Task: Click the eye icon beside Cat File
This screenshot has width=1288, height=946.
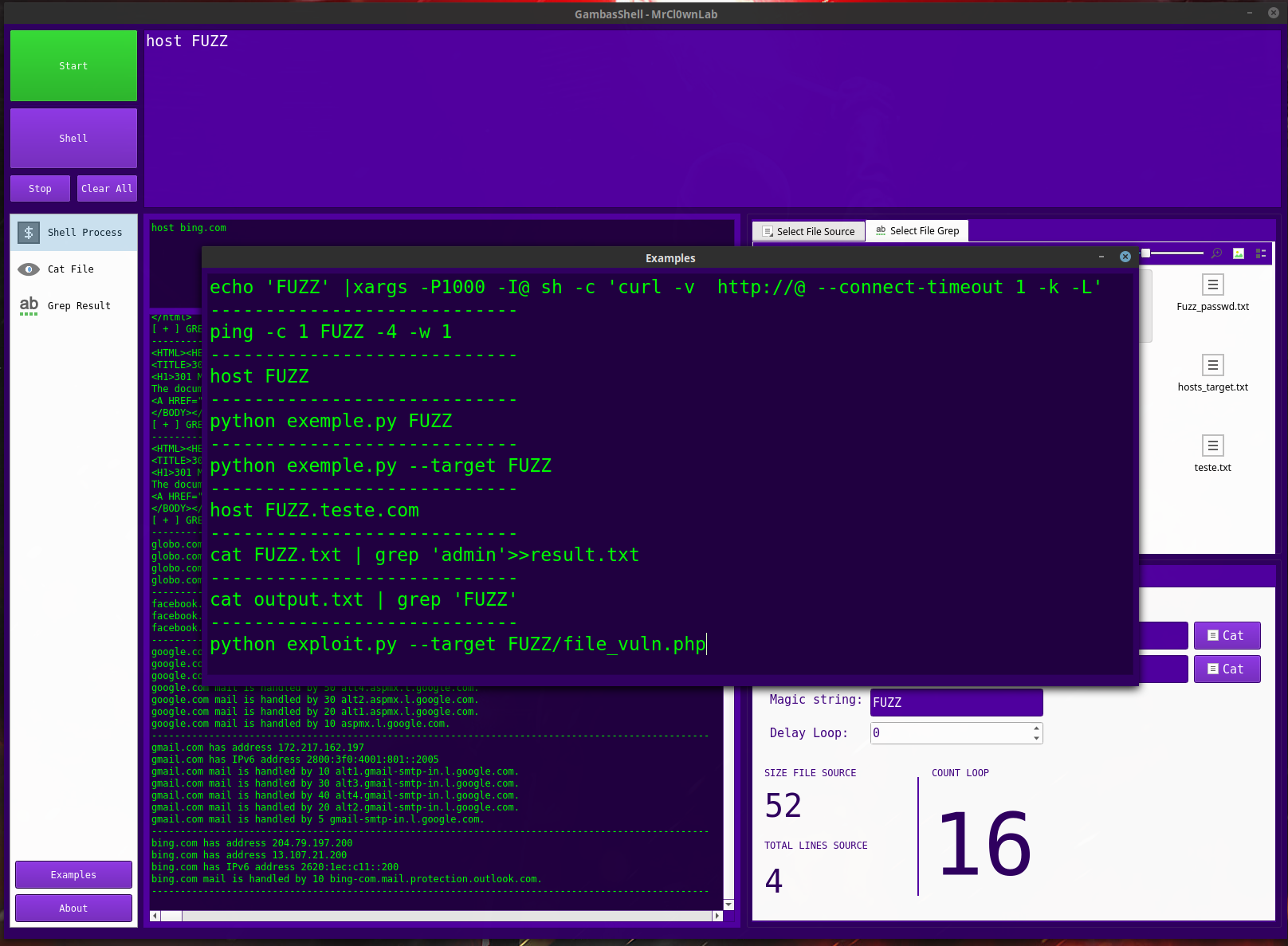Action: pos(29,269)
